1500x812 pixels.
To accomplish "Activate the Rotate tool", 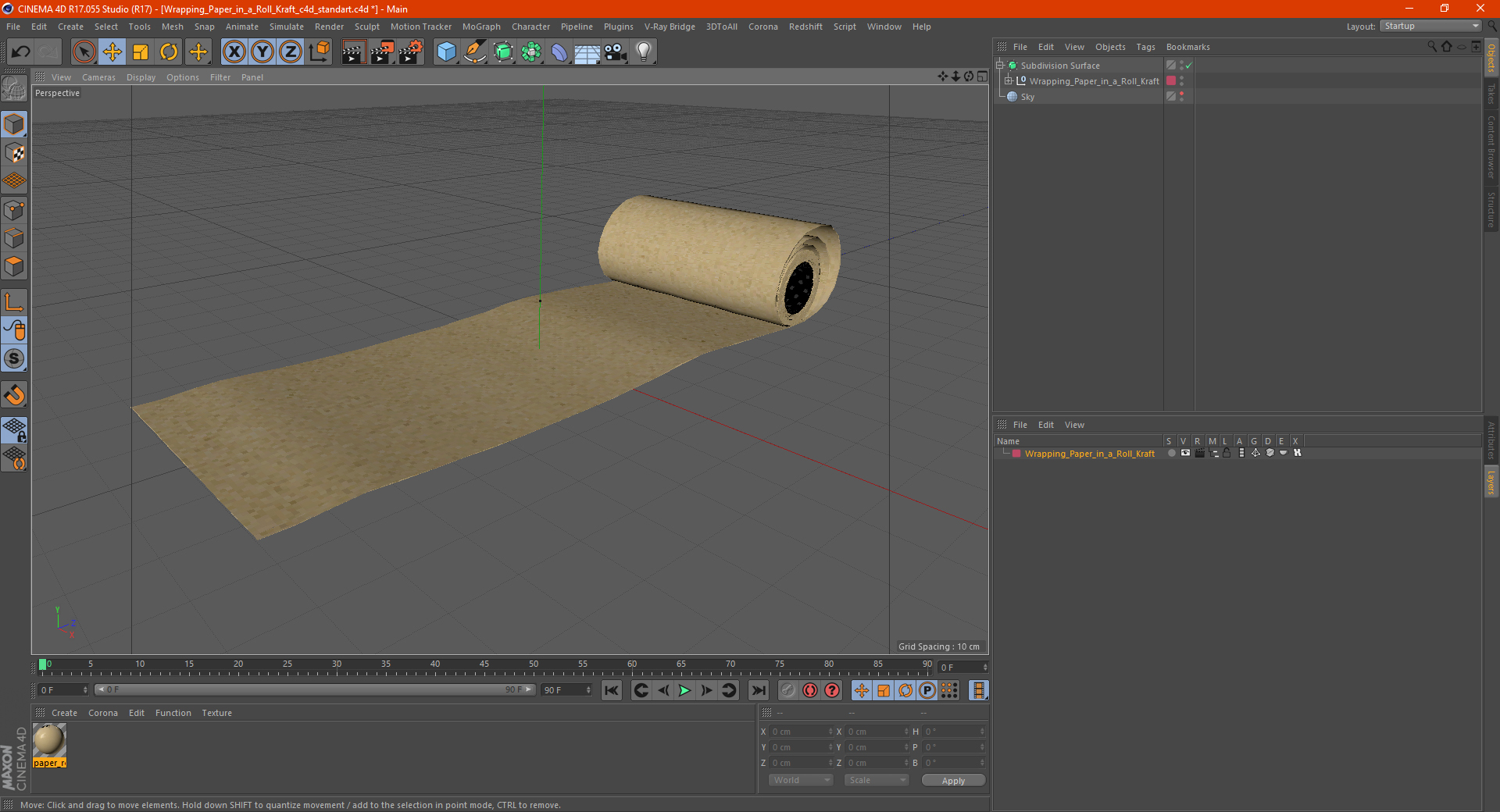I will point(169,52).
